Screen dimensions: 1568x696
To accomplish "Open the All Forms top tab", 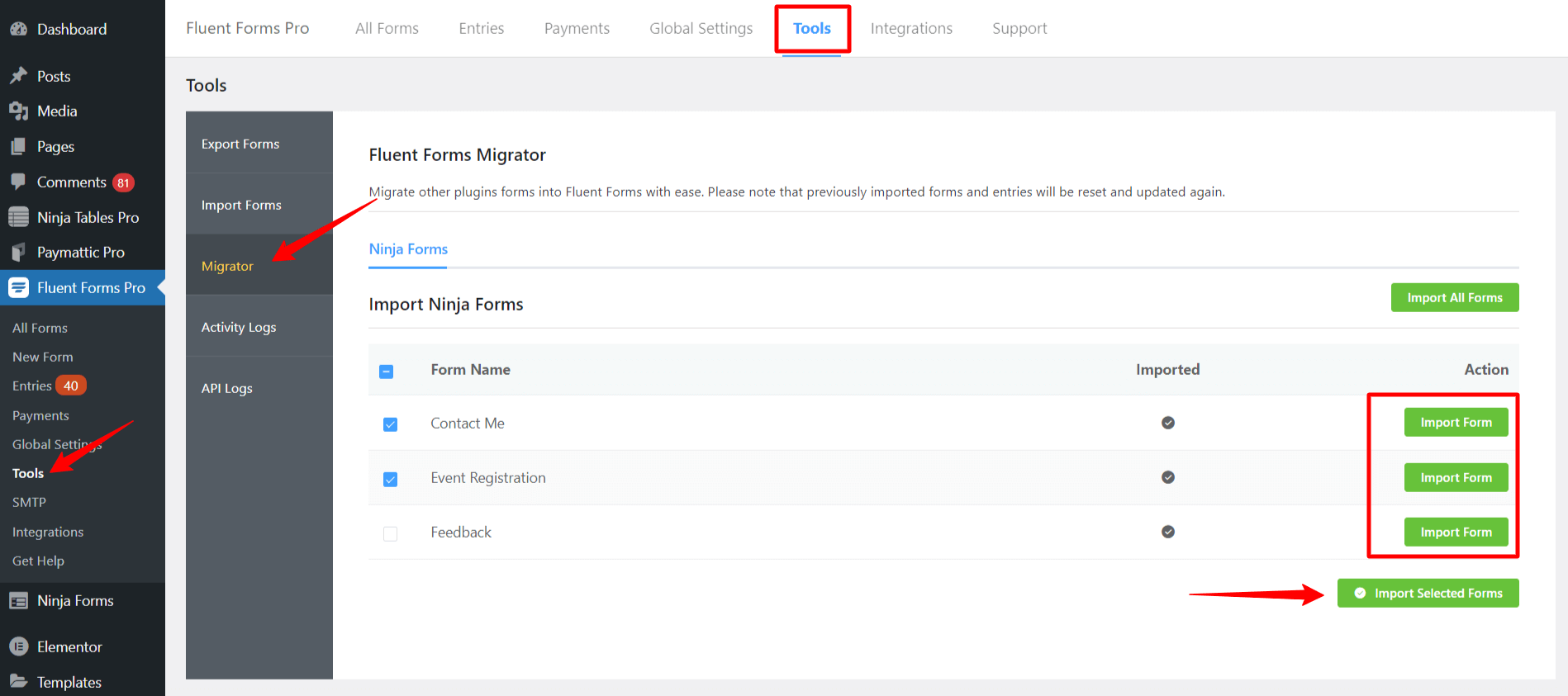I will (x=387, y=28).
